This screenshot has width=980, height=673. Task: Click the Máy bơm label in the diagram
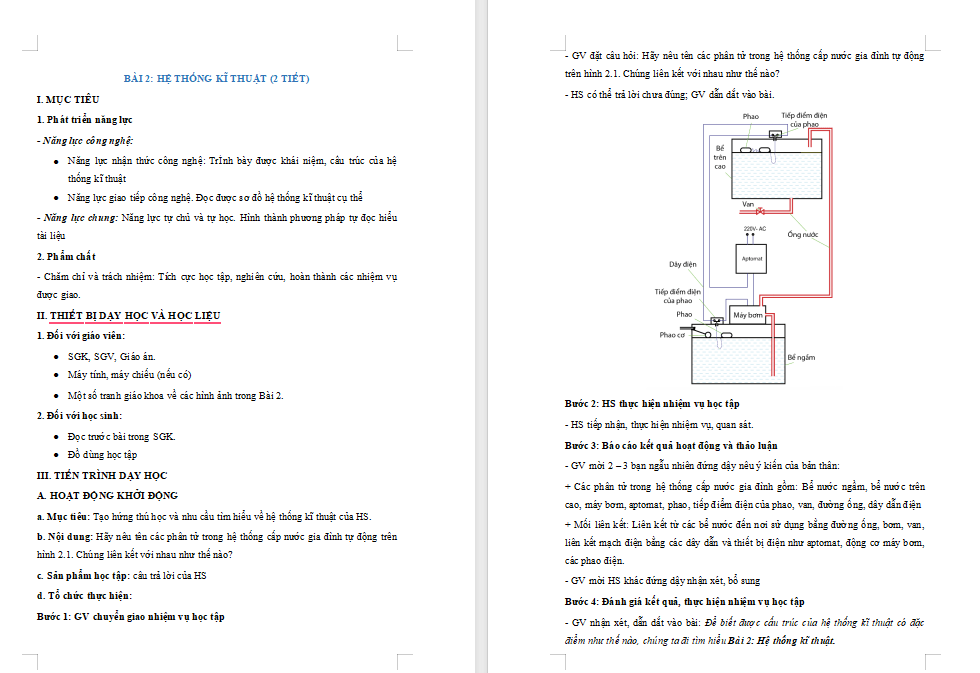coord(749,314)
